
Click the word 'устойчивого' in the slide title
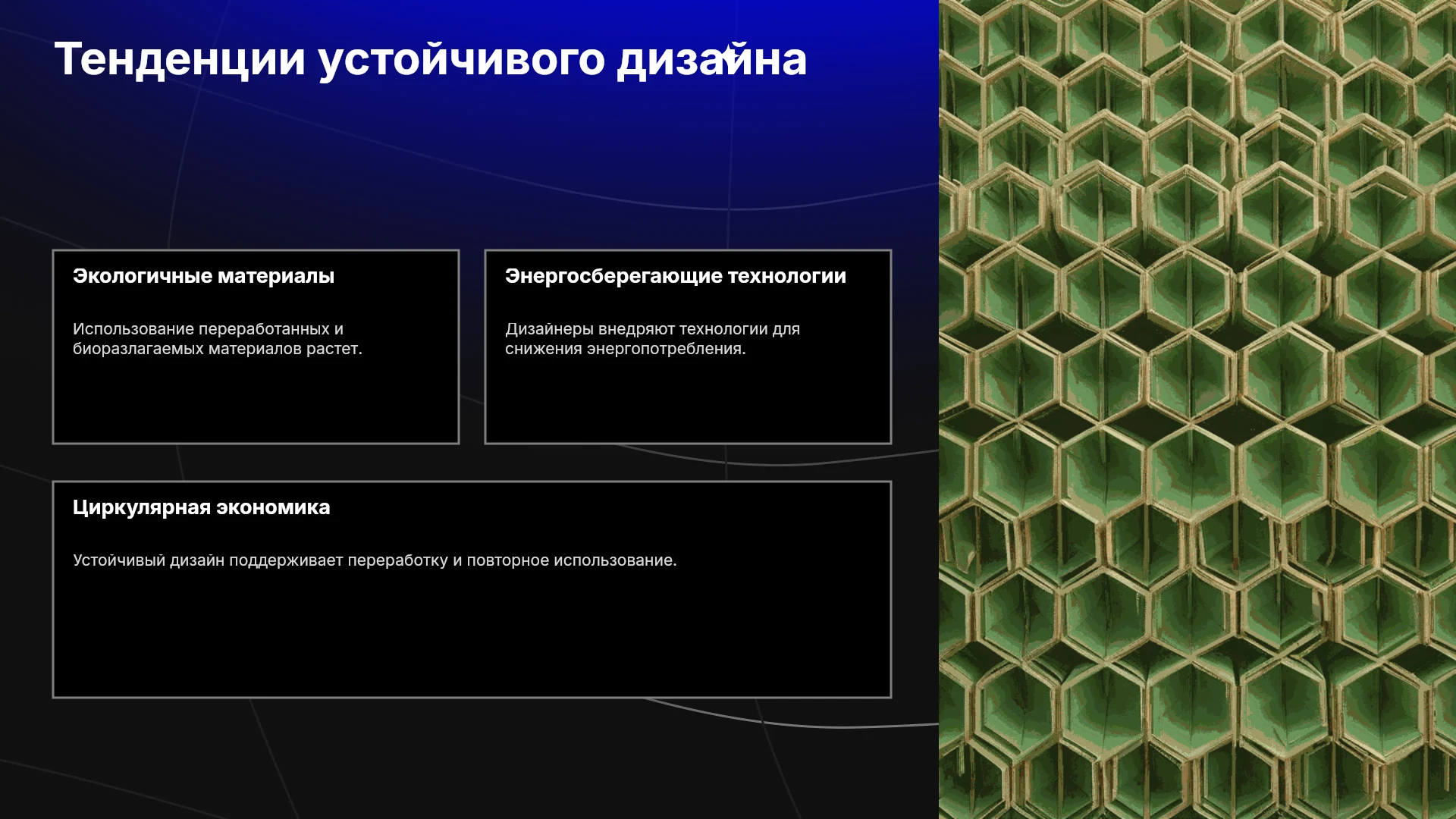461,61
